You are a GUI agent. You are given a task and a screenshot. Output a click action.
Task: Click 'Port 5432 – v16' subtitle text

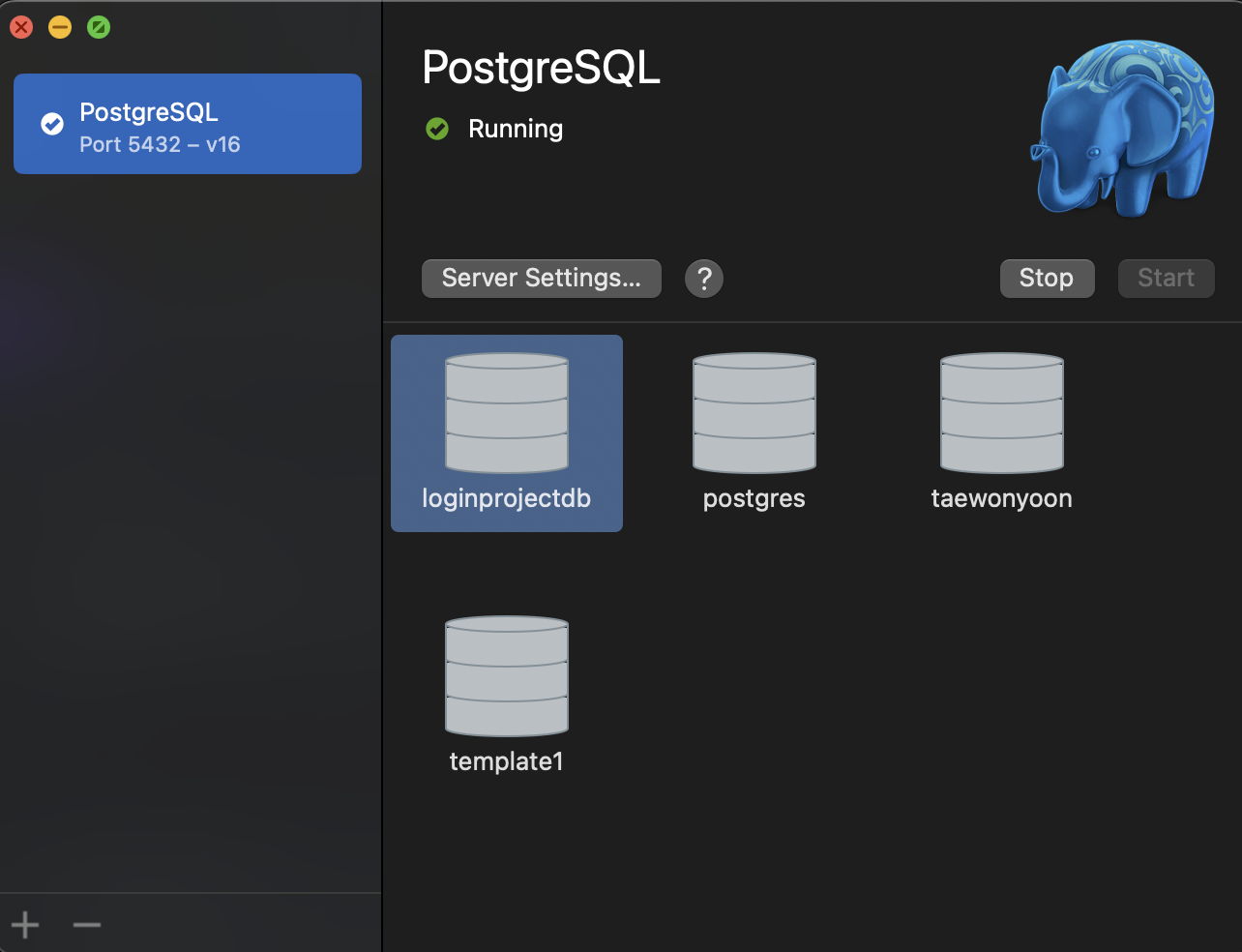click(160, 145)
